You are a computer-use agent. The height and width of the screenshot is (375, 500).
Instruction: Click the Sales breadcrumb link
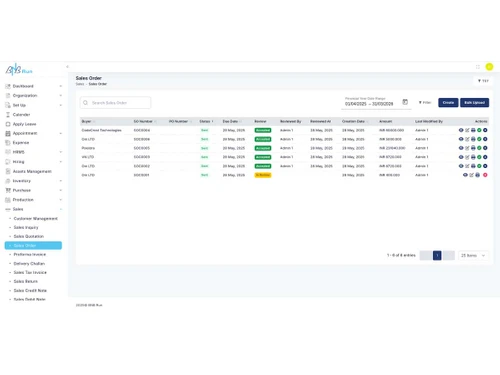click(x=80, y=84)
